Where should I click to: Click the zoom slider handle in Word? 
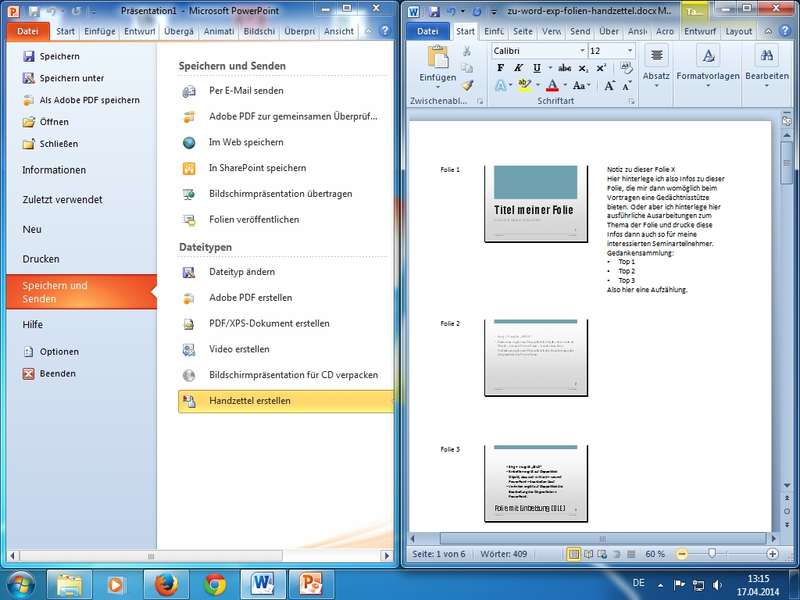click(711, 554)
